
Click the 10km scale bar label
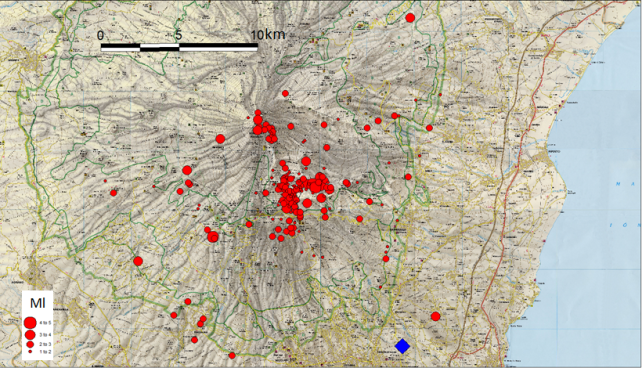268,35
